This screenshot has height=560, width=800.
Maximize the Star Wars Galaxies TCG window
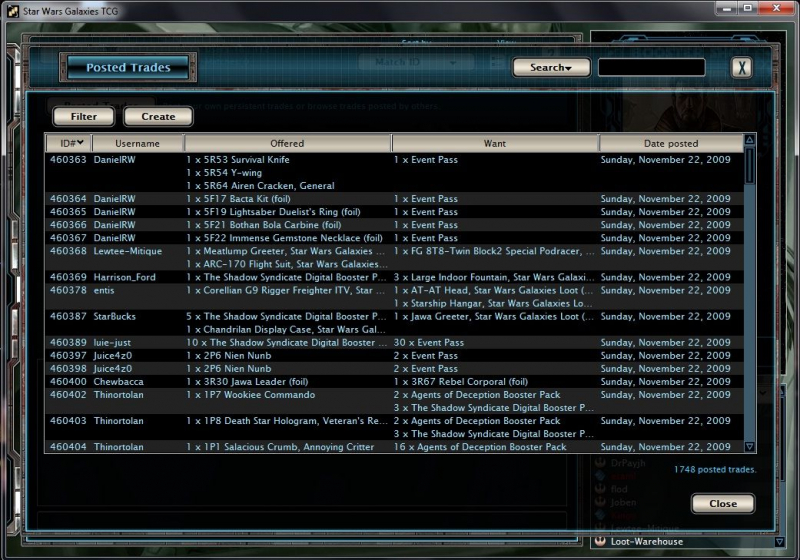tap(747, 8)
